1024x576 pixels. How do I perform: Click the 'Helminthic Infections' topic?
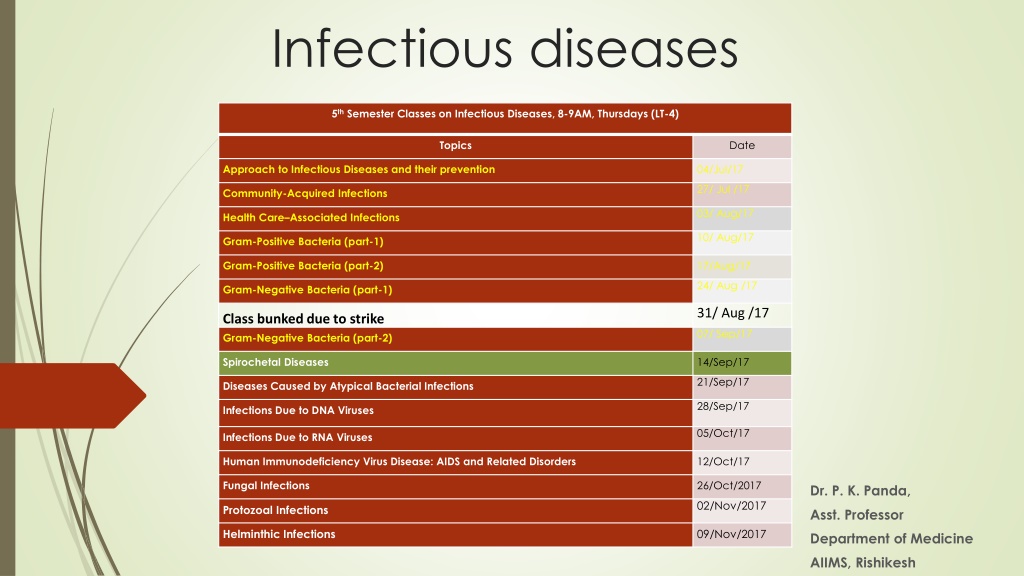point(279,534)
